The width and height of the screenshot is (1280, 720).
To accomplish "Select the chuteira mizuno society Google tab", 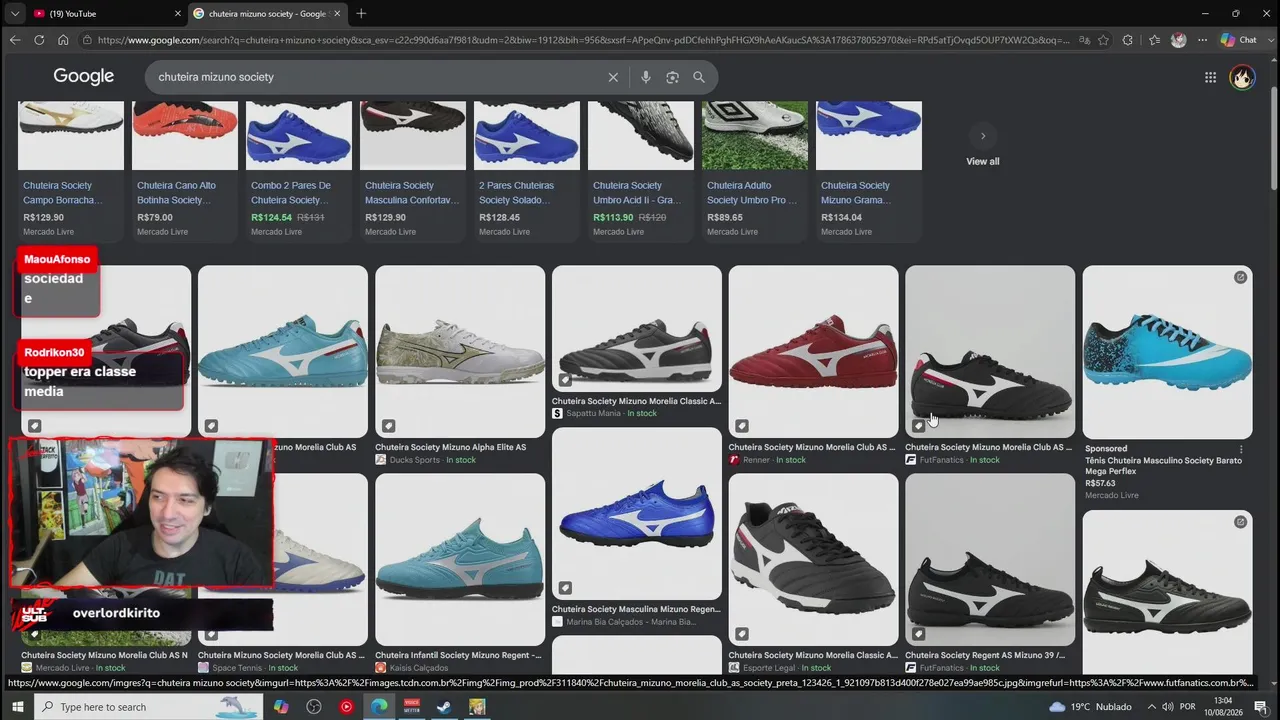I will pyautogui.click(x=267, y=14).
